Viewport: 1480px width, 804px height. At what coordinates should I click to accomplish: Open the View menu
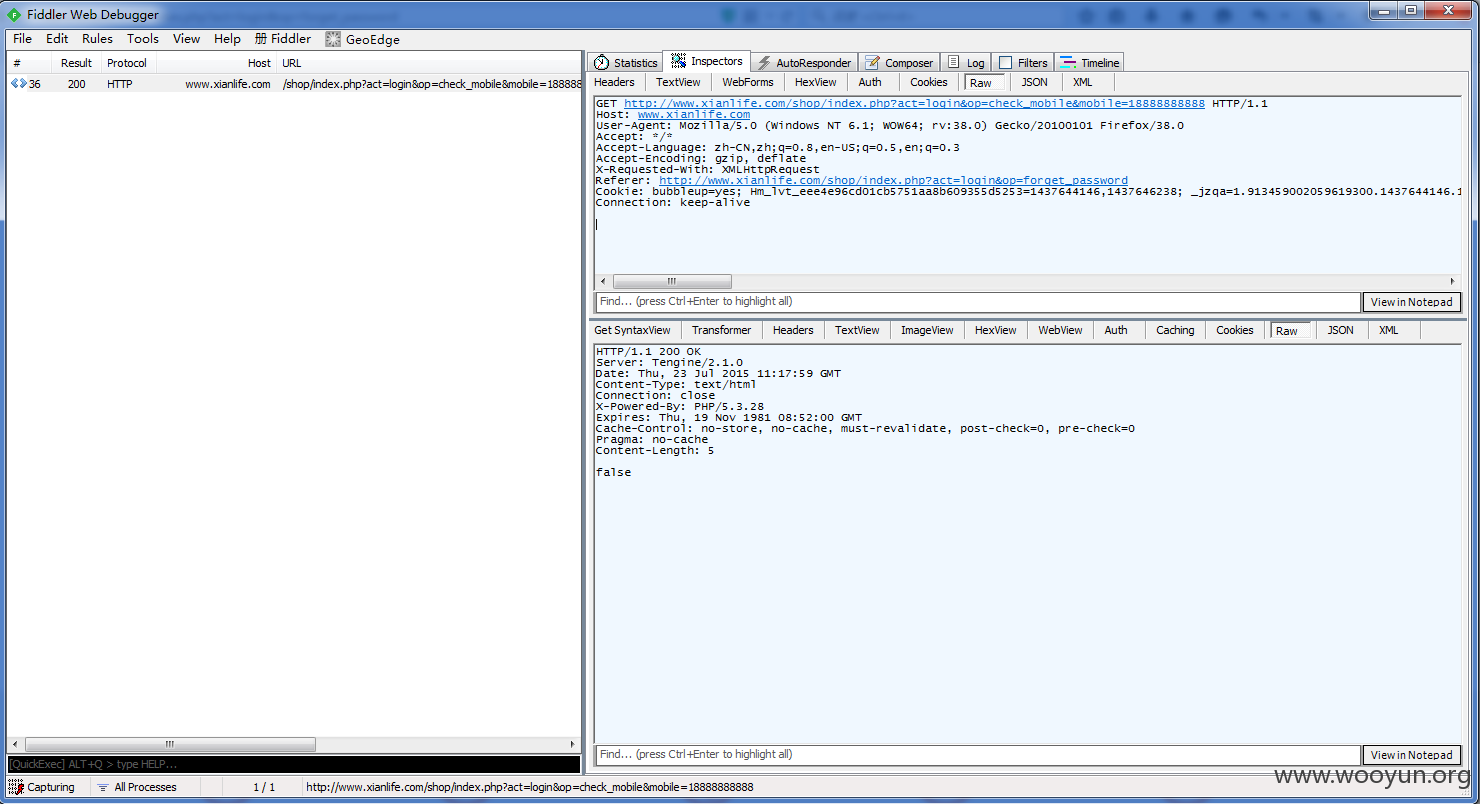[x=186, y=39]
